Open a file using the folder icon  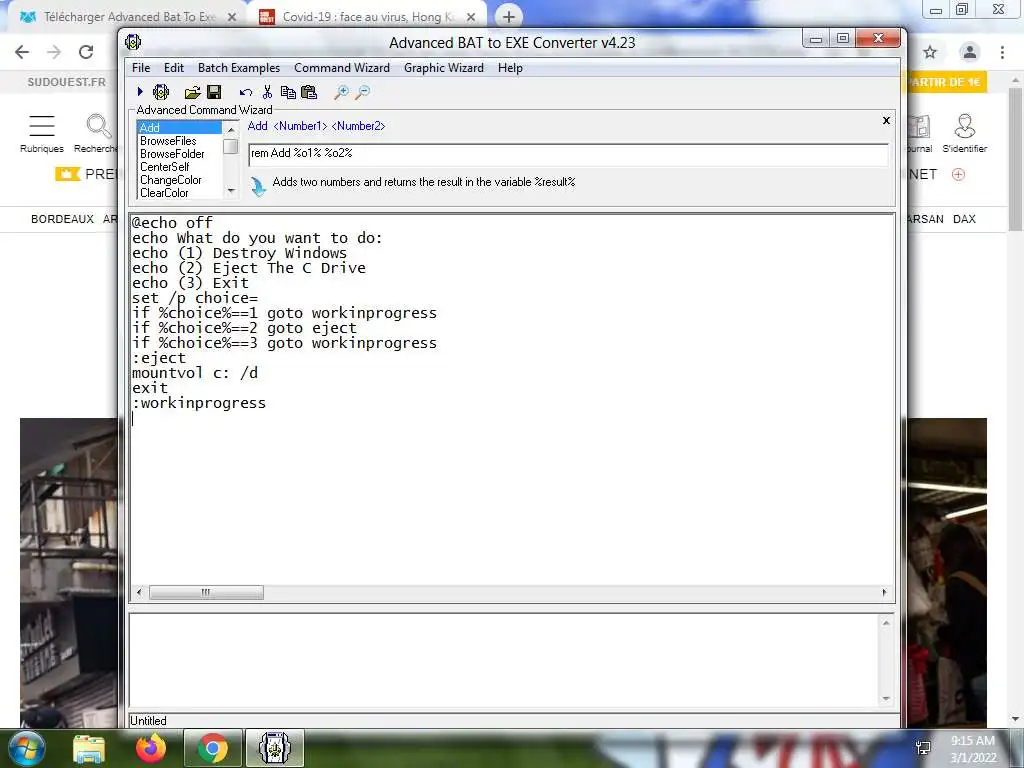(x=192, y=92)
